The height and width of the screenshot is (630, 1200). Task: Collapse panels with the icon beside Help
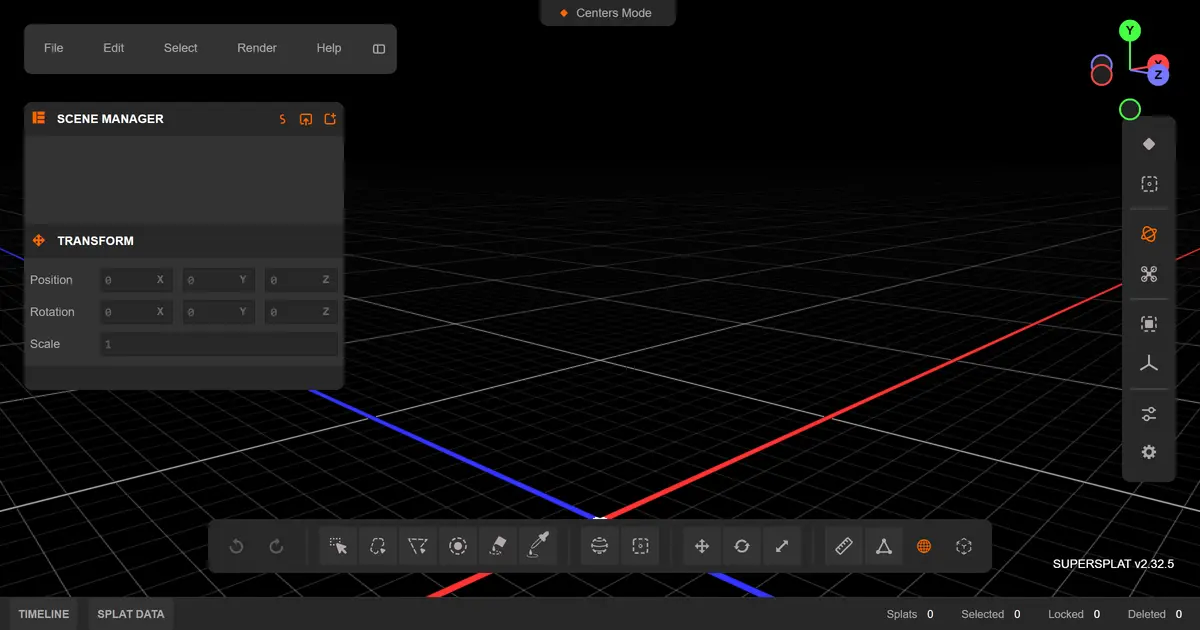tap(379, 48)
